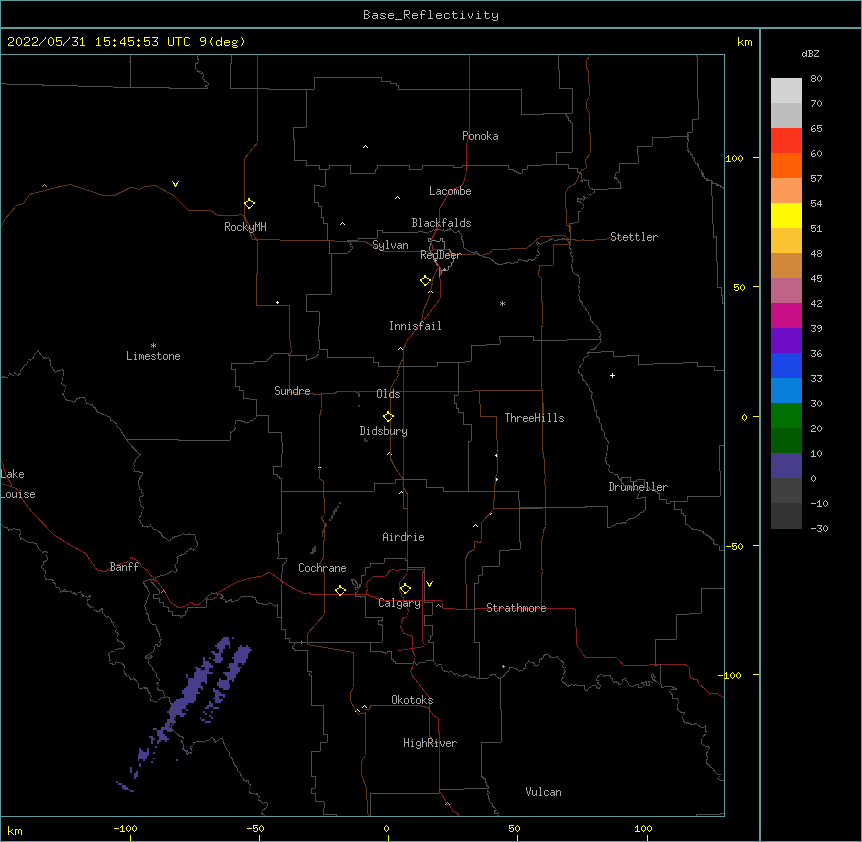Select the Vulcan label
Screen dimensions: 862x842
point(543,792)
